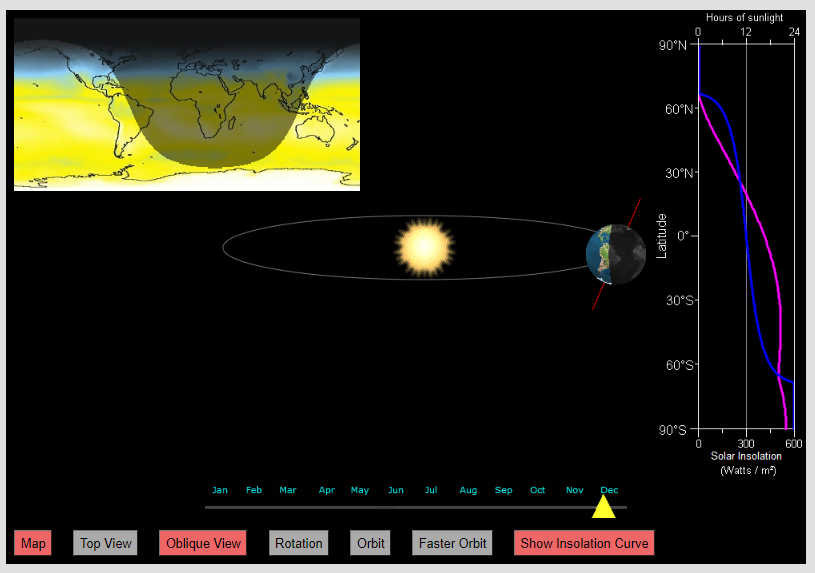Enable Faster Orbit

[x=452, y=543]
